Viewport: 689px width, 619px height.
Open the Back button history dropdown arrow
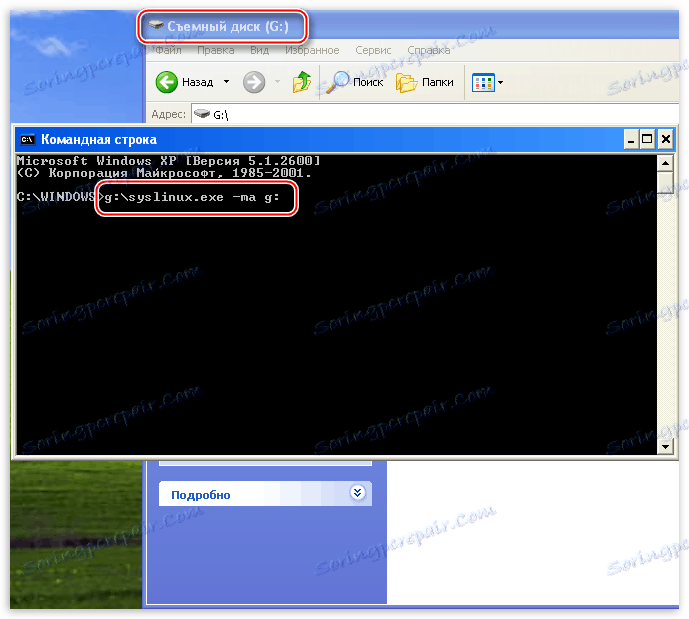[226, 82]
